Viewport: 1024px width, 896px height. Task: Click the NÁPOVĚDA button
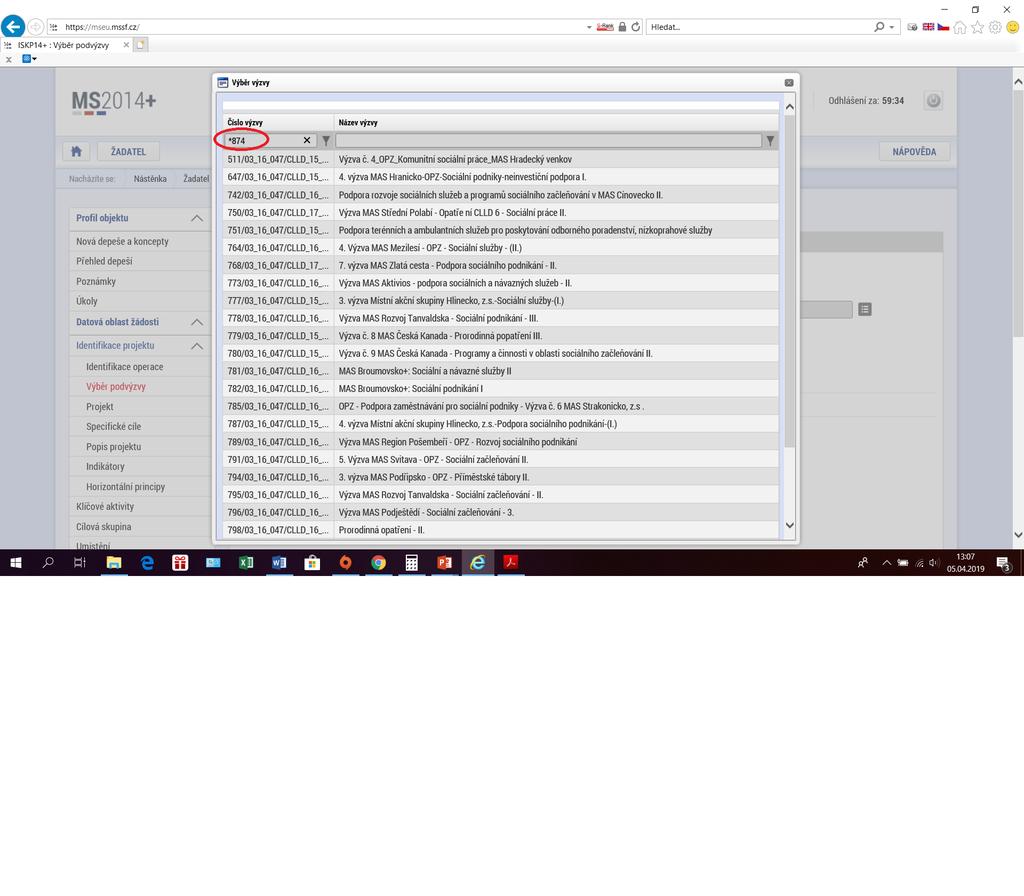pos(914,152)
